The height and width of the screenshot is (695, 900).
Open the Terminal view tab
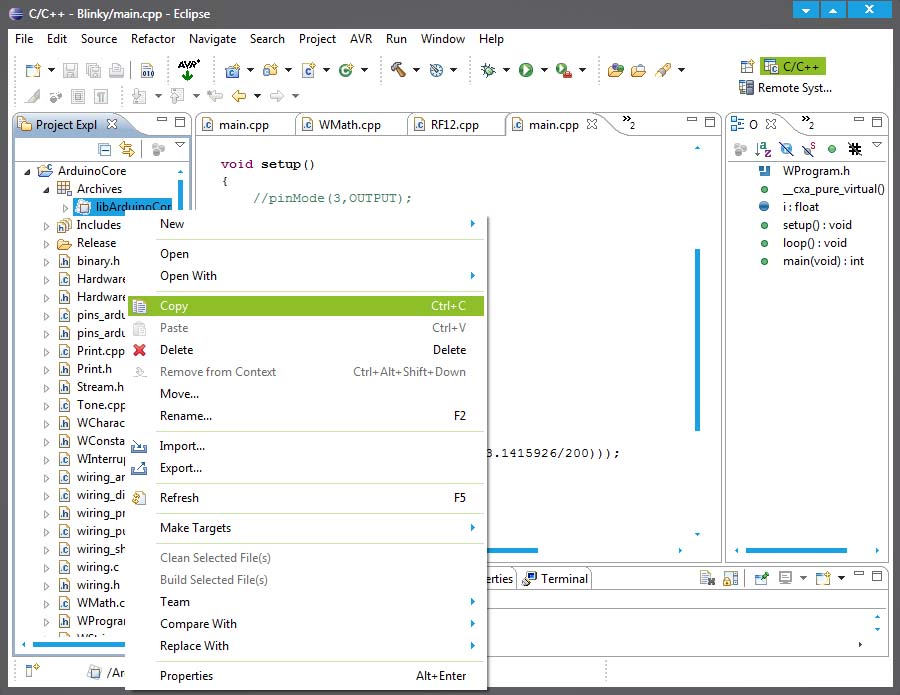(x=555, y=579)
